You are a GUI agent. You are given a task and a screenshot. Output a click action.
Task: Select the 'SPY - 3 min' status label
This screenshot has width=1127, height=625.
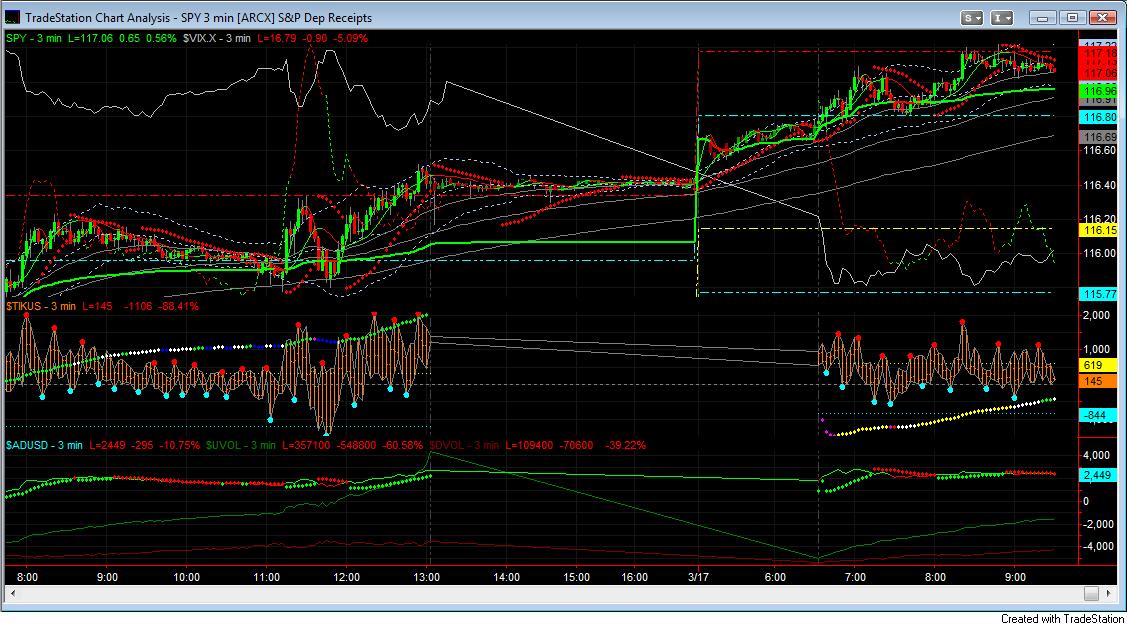(x=34, y=38)
